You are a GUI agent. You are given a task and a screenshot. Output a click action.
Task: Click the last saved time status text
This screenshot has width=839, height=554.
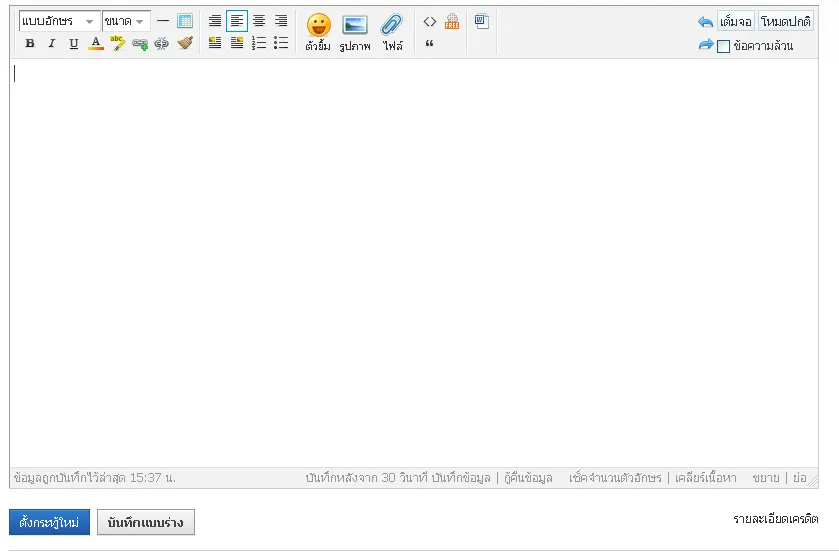point(95,477)
